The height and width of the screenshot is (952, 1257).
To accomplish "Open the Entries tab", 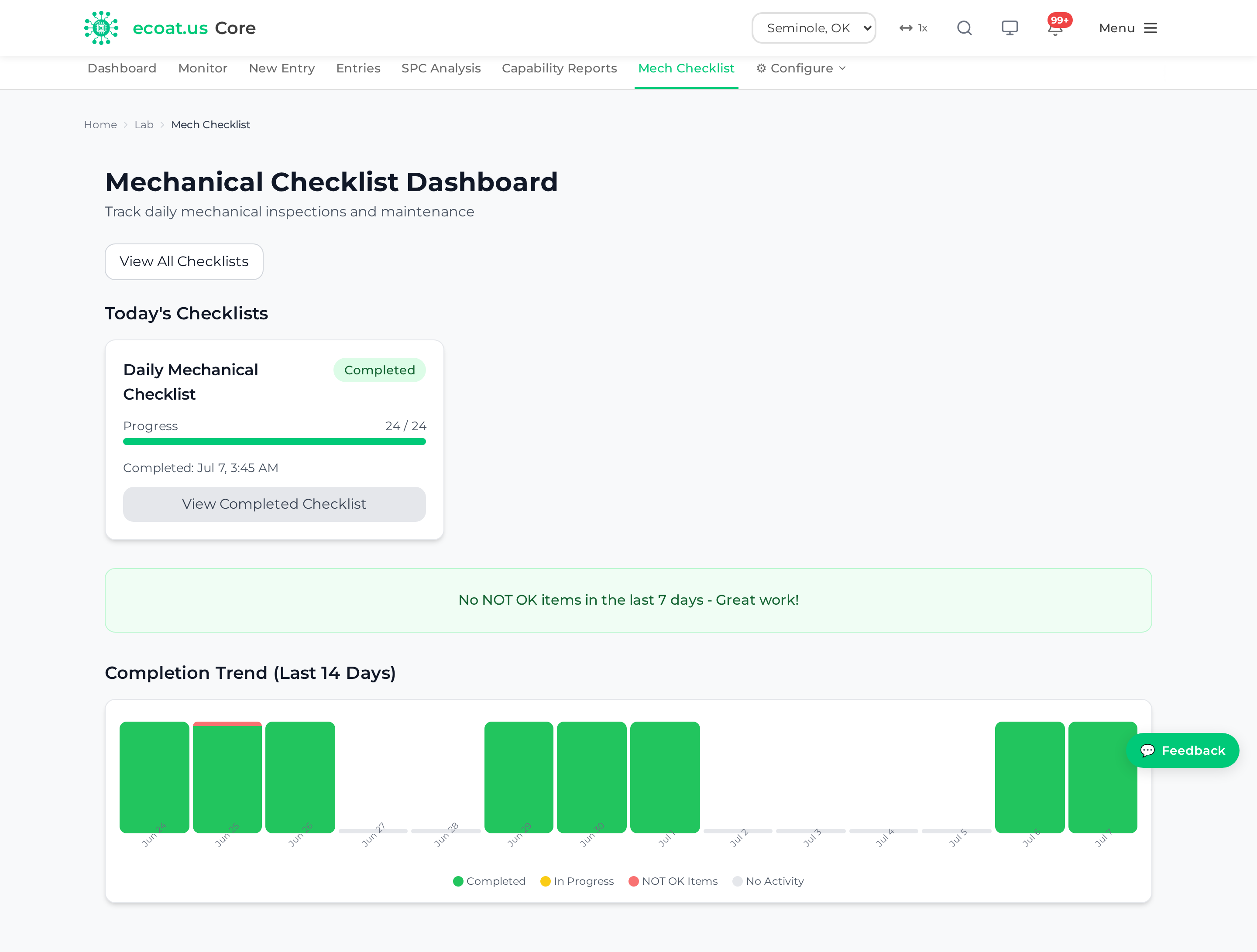I will pos(358,68).
